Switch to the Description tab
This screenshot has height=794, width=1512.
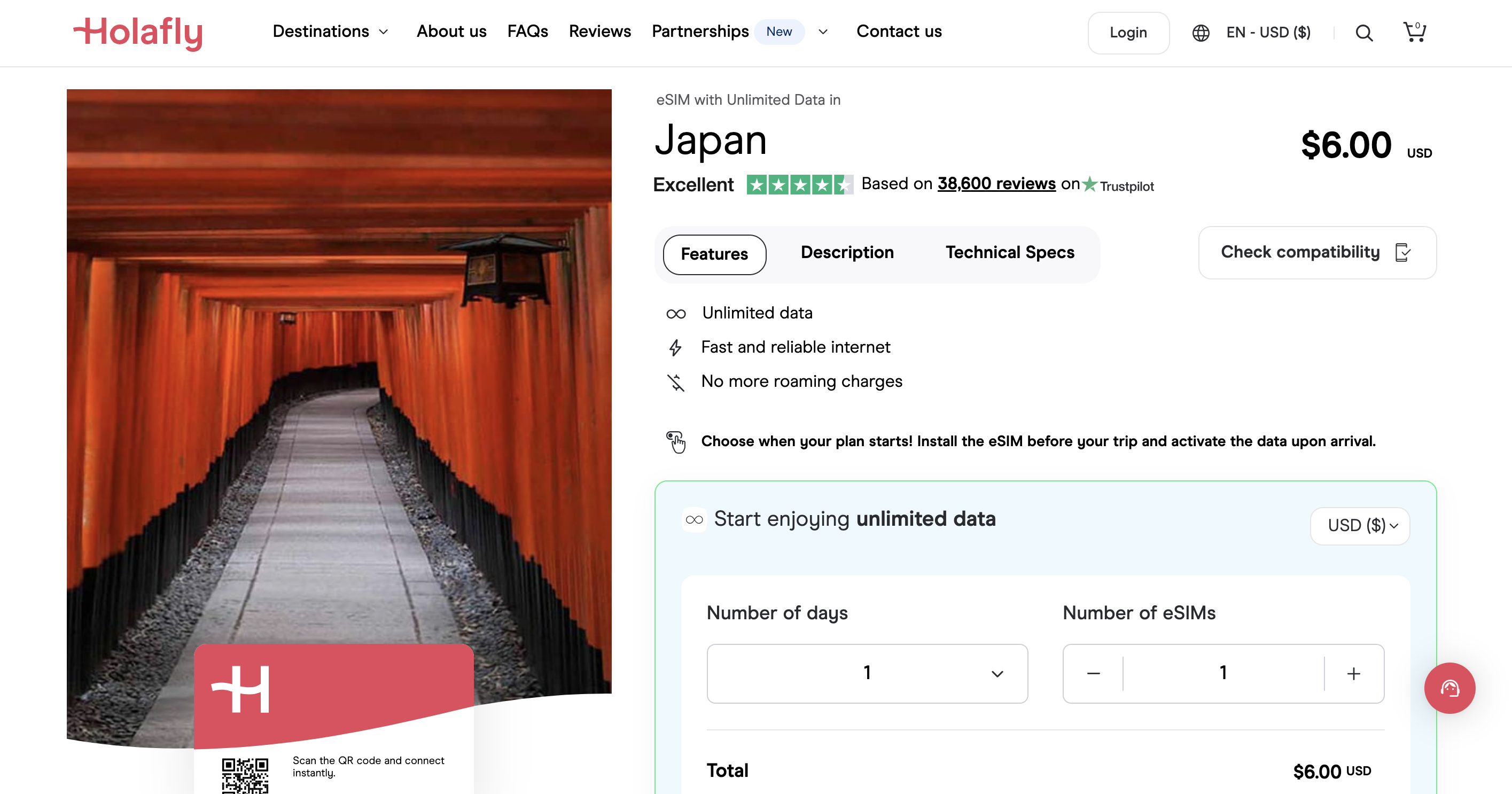pyautogui.click(x=847, y=253)
